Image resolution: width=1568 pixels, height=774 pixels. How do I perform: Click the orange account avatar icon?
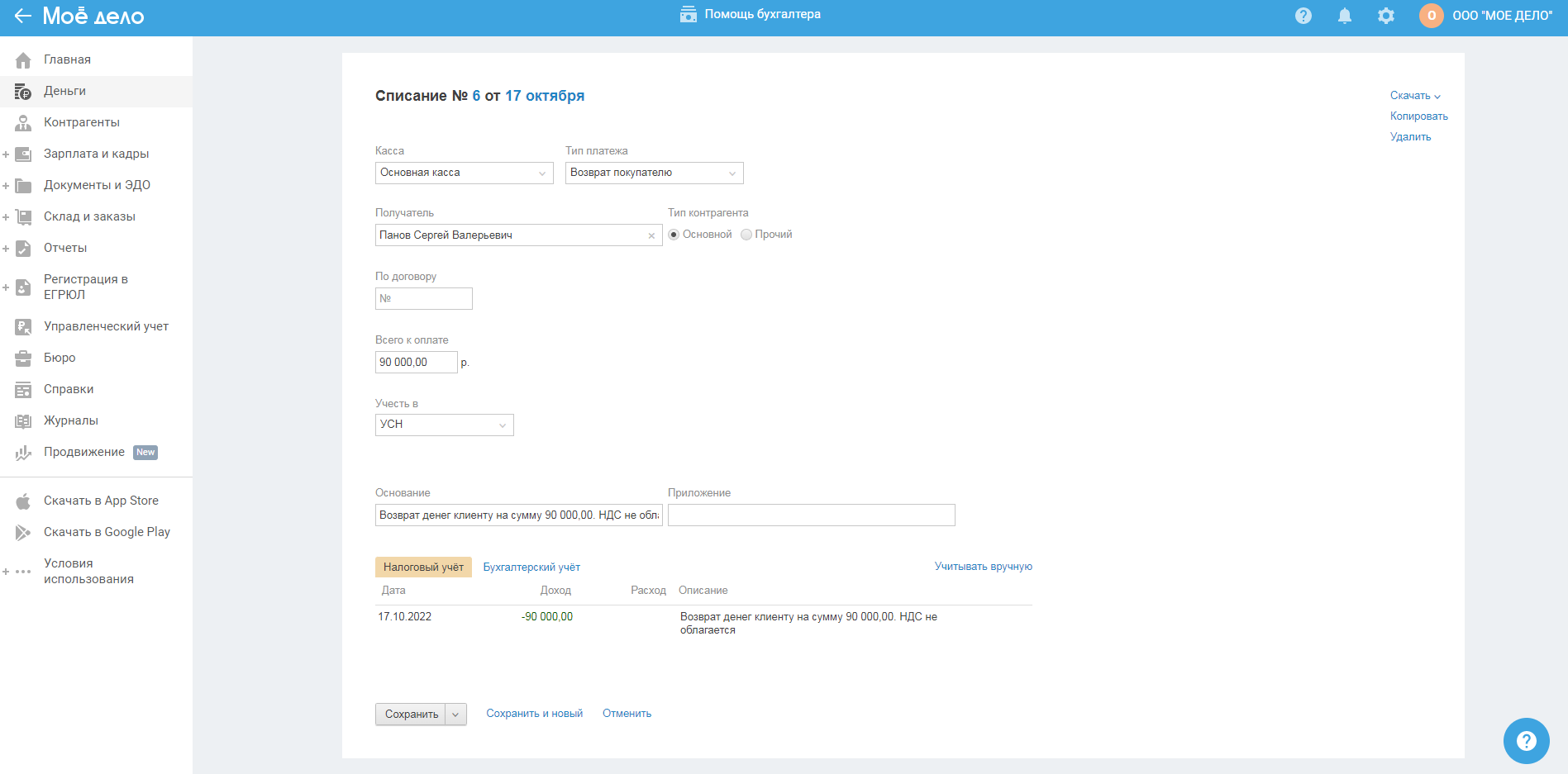pyautogui.click(x=1431, y=16)
